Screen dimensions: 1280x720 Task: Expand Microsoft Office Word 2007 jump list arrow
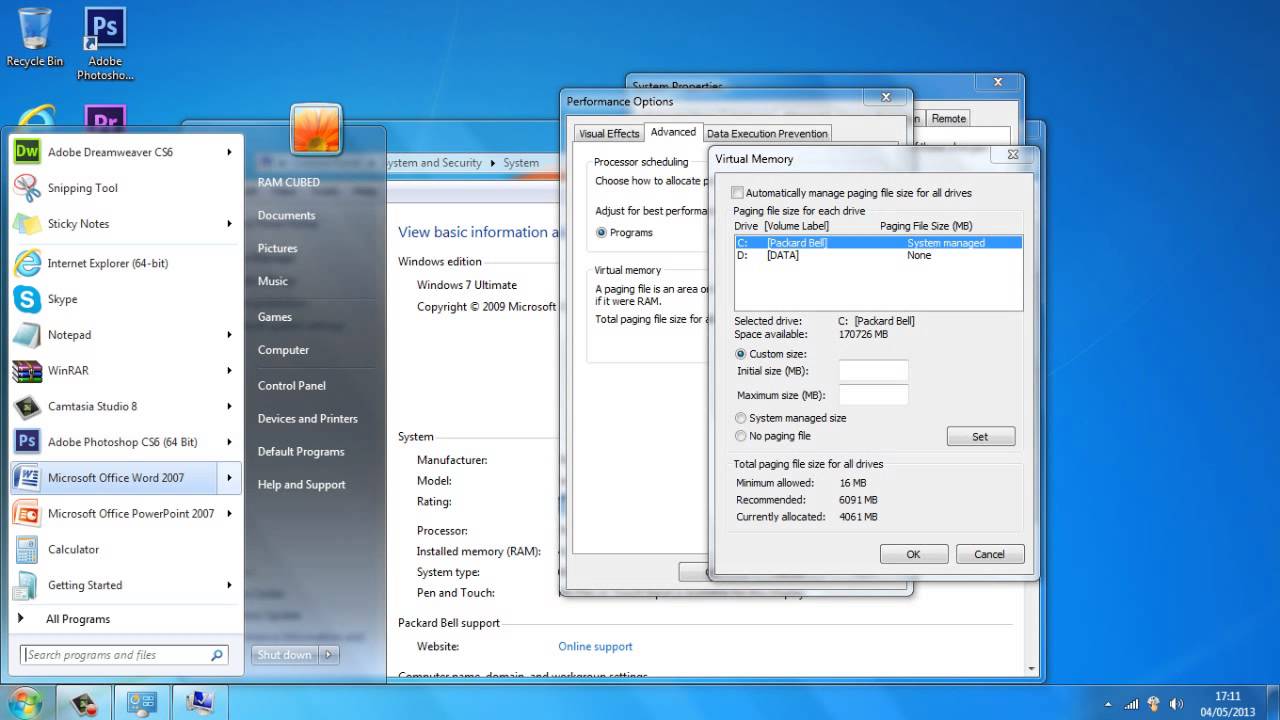pos(229,478)
